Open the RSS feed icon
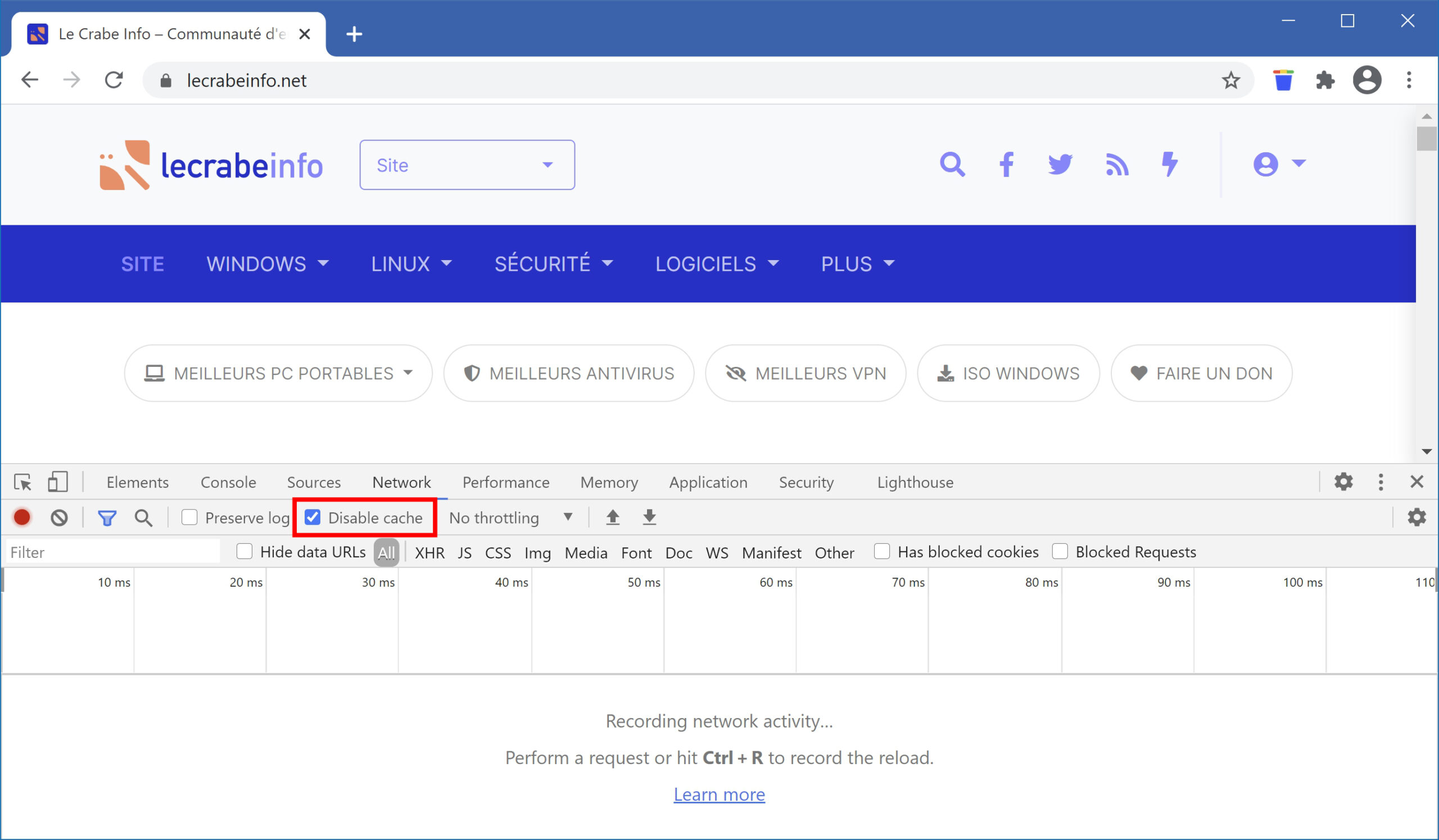The height and width of the screenshot is (840, 1439). point(1117,164)
